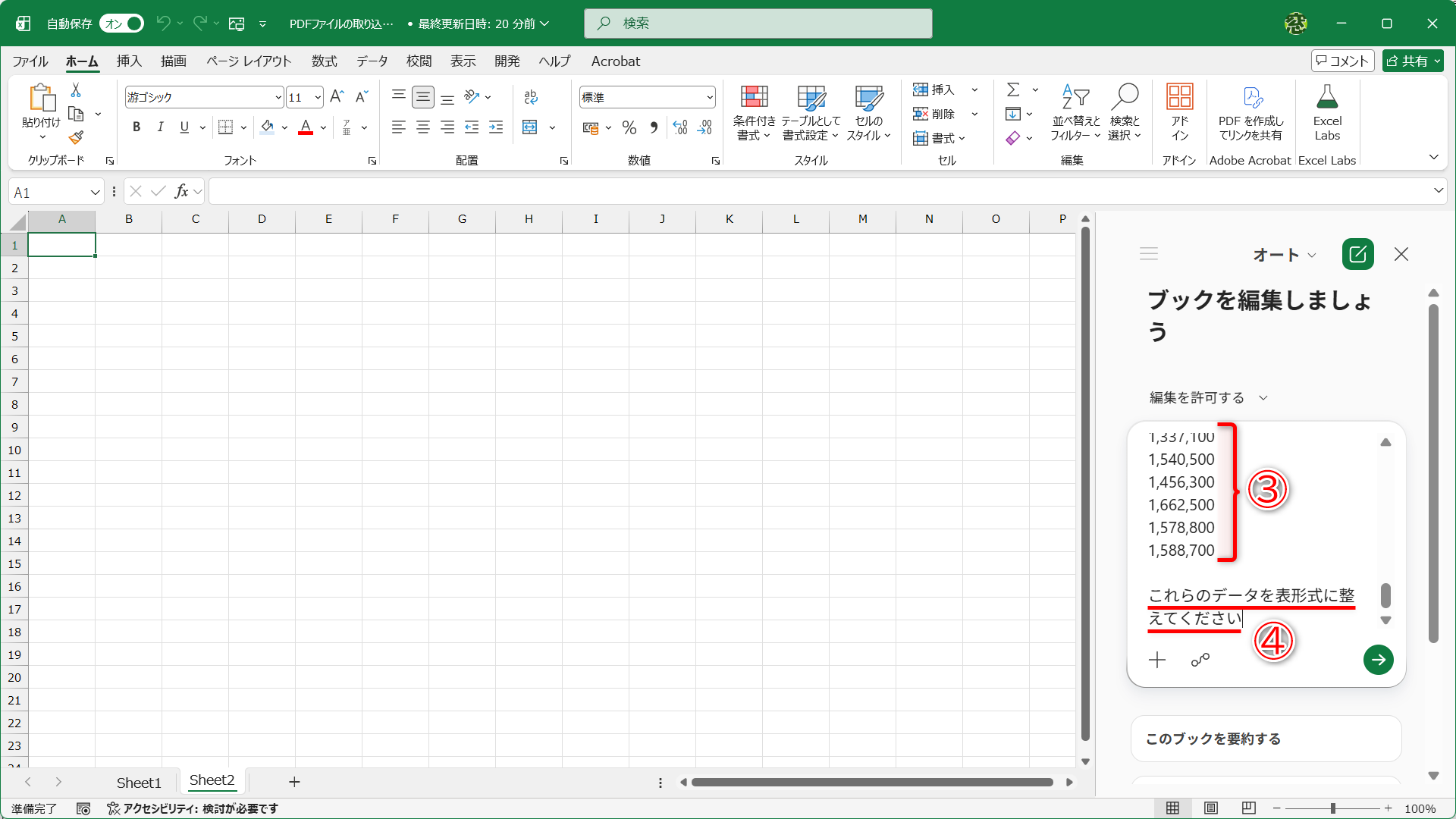This screenshot has height=819, width=1456.
Task: Switch to the 数式 tab
Action: pyautogui.click(x=325, y=61)
